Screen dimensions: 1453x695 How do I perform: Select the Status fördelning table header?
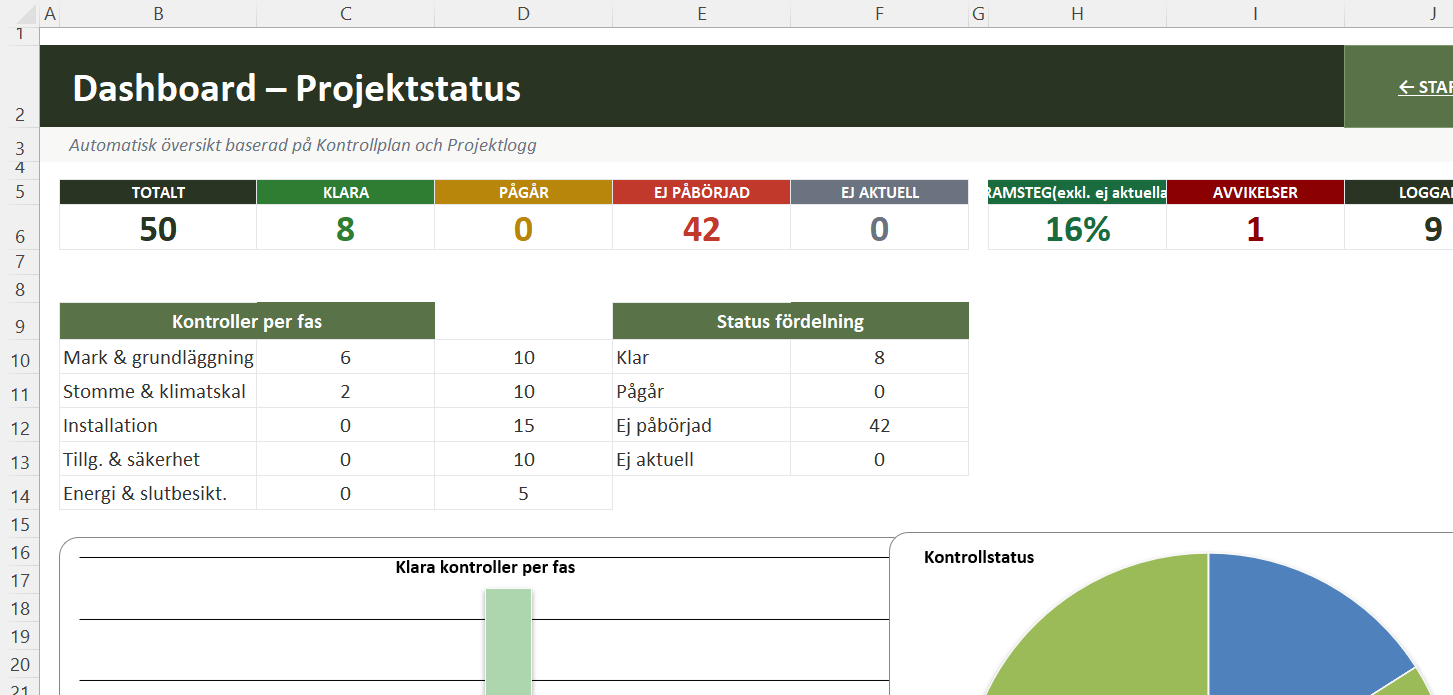click(790, 321)
